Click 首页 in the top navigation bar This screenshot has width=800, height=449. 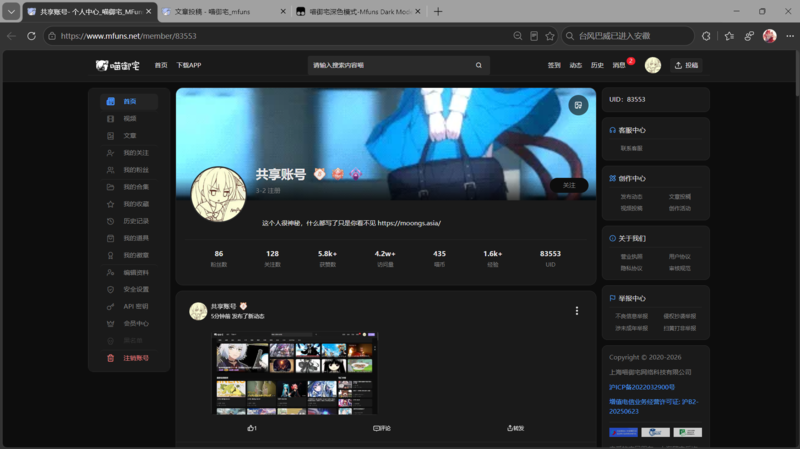tap(161, 65)
